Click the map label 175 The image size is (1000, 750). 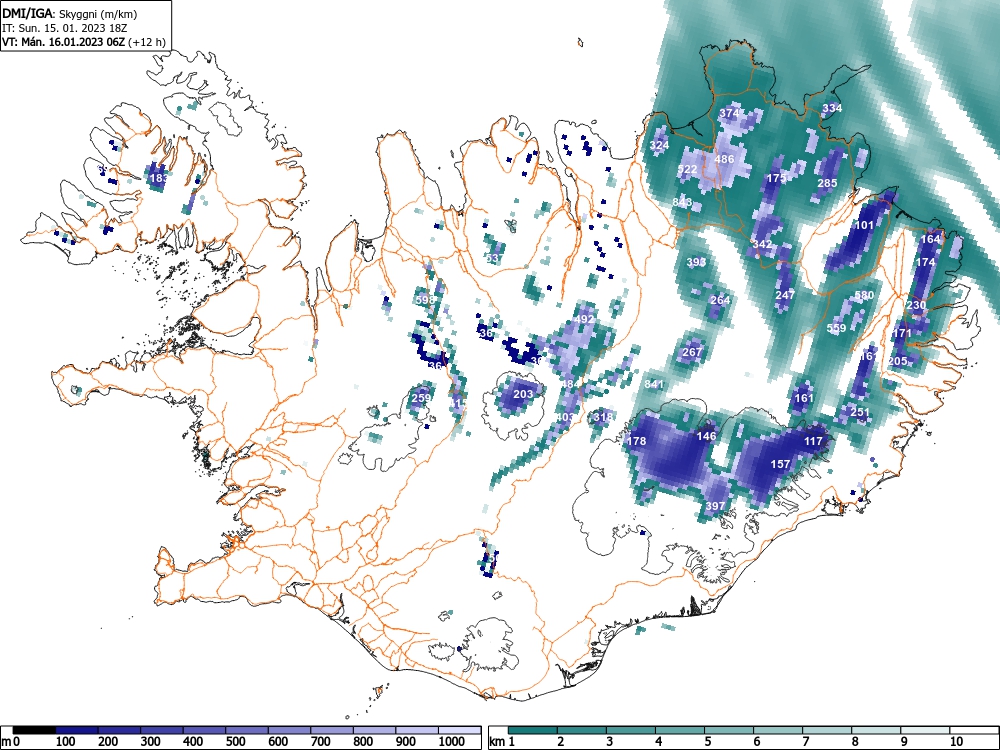(x=776, y=178)
